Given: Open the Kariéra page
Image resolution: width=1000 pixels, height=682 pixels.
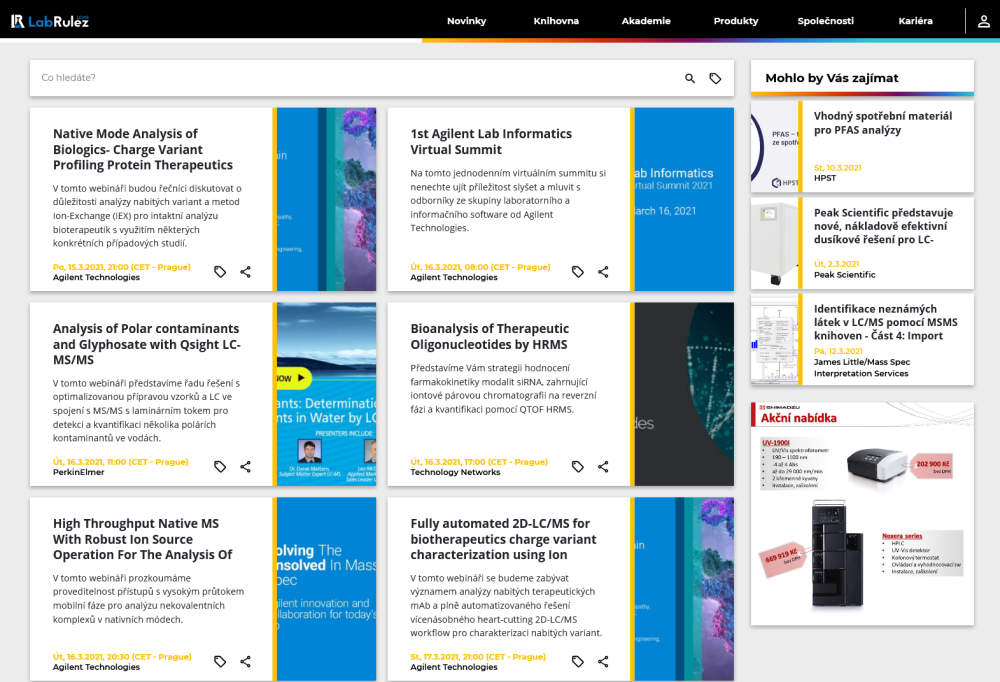Looking at the screenshot, I should [915, 21].
